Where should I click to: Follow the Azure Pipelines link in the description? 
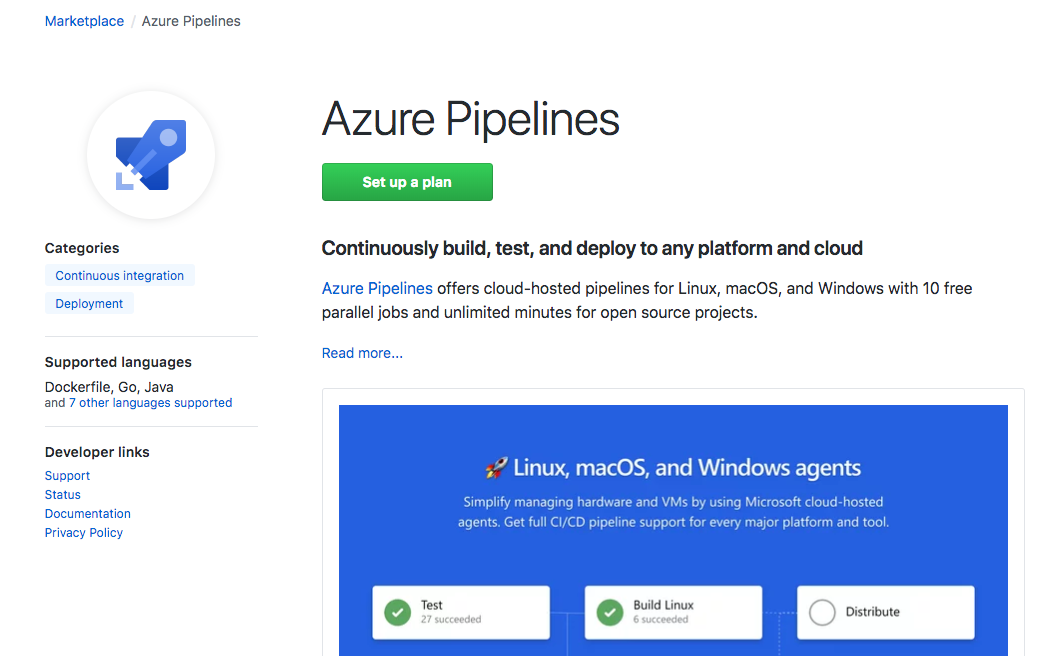point(377,288)
